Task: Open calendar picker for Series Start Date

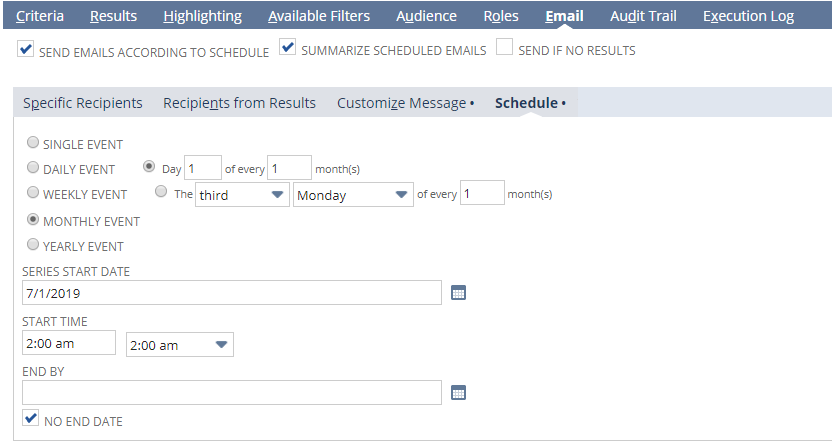Action: point(459,293)
